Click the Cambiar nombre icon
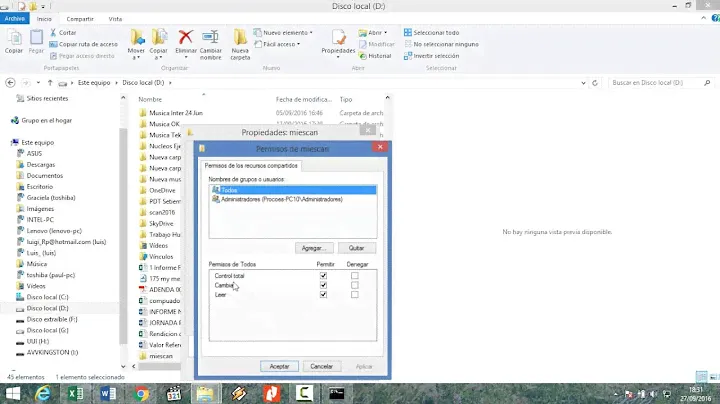The image size is (720, 404). [x=211, y=40]
